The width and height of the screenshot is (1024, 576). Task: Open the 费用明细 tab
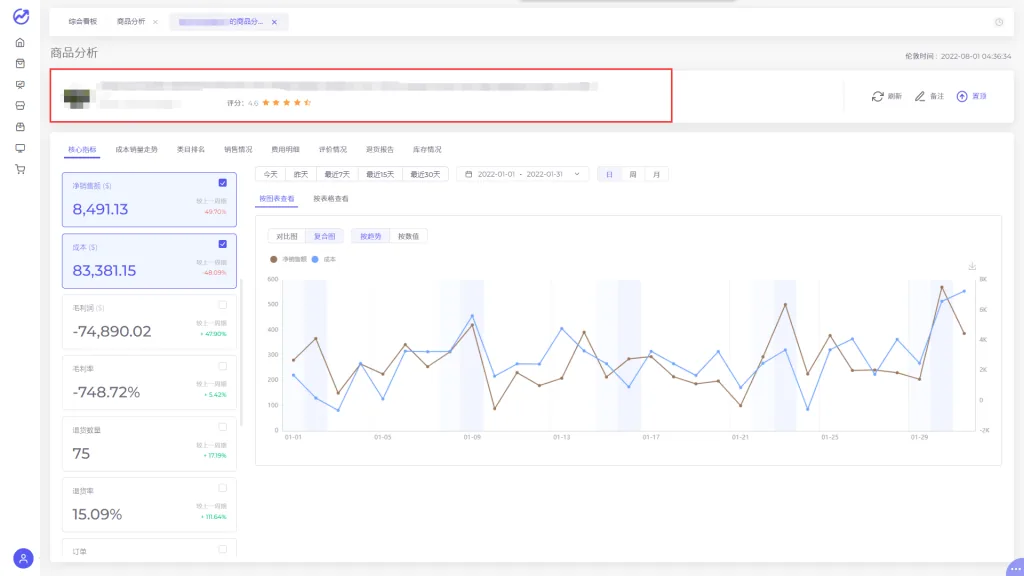pos(285,150)
